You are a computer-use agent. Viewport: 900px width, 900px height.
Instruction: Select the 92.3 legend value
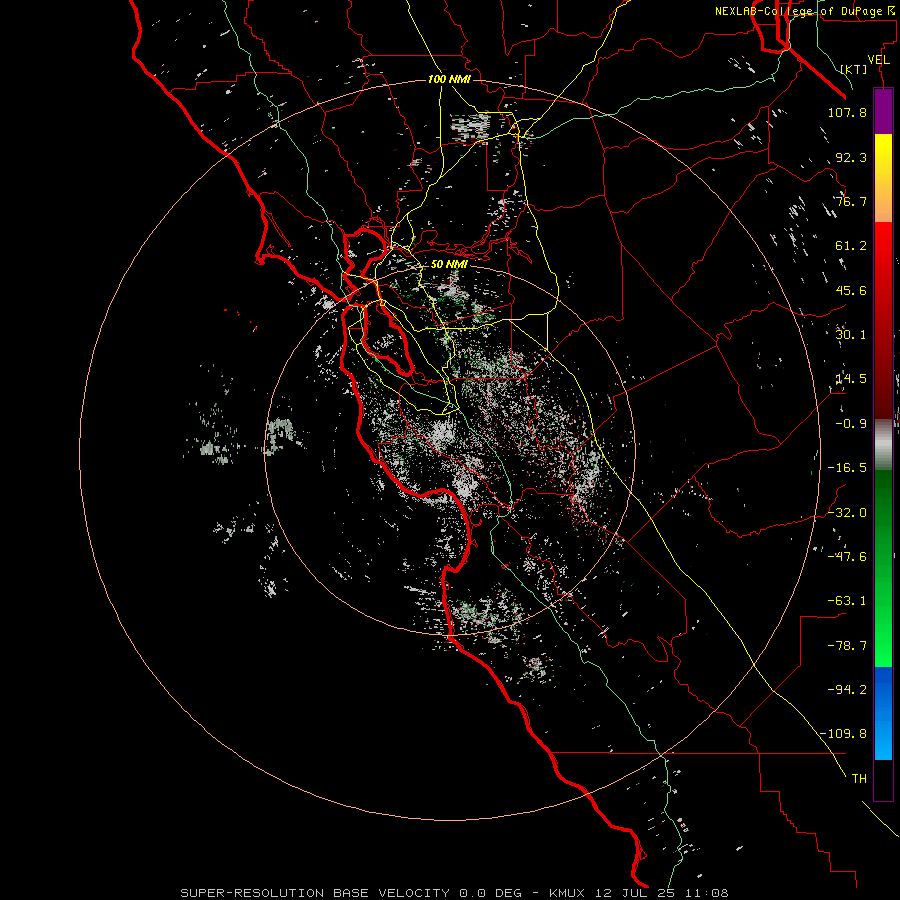tap(851, 157)
